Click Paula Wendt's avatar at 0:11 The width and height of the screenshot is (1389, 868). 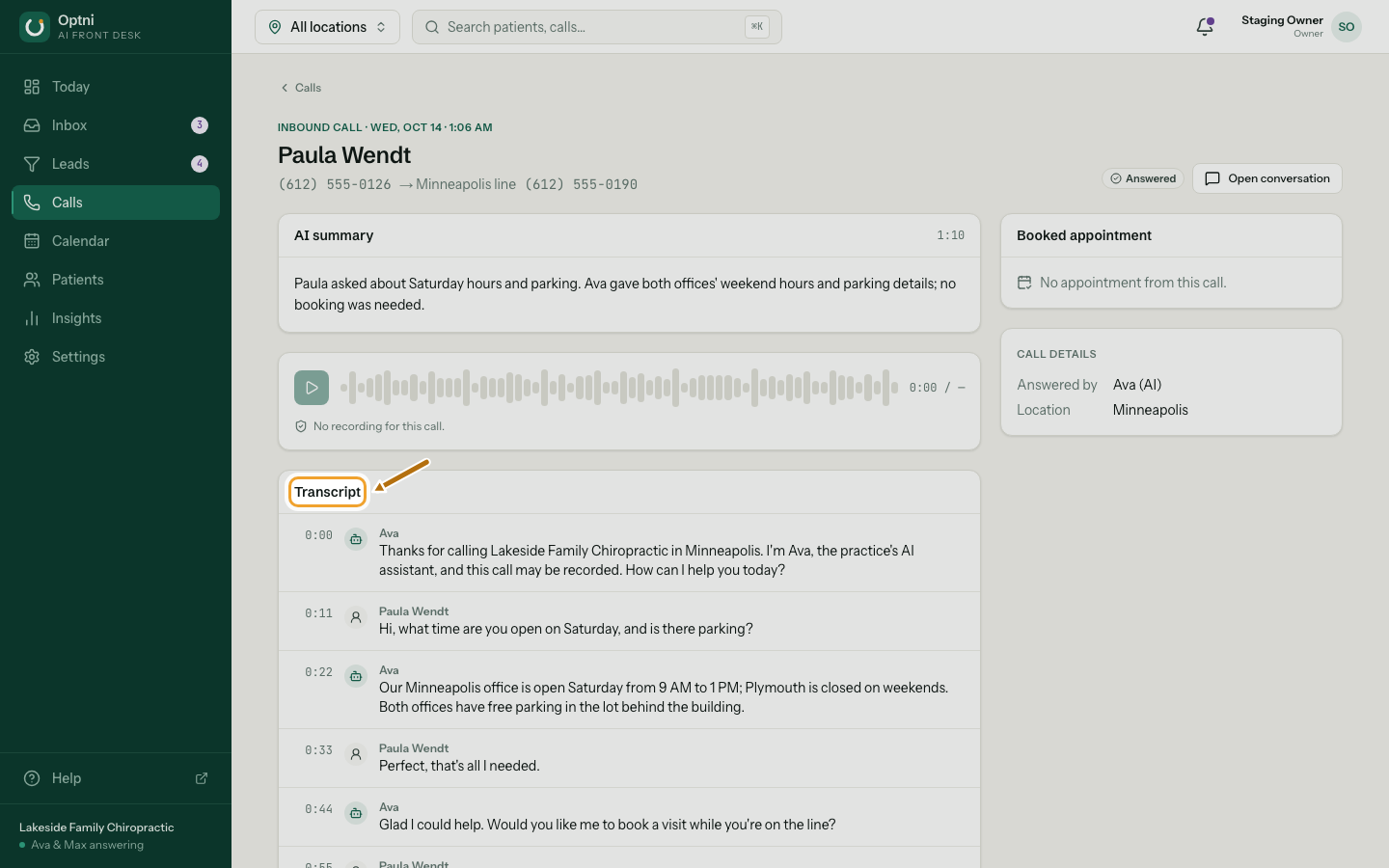(x=356, y=617)
